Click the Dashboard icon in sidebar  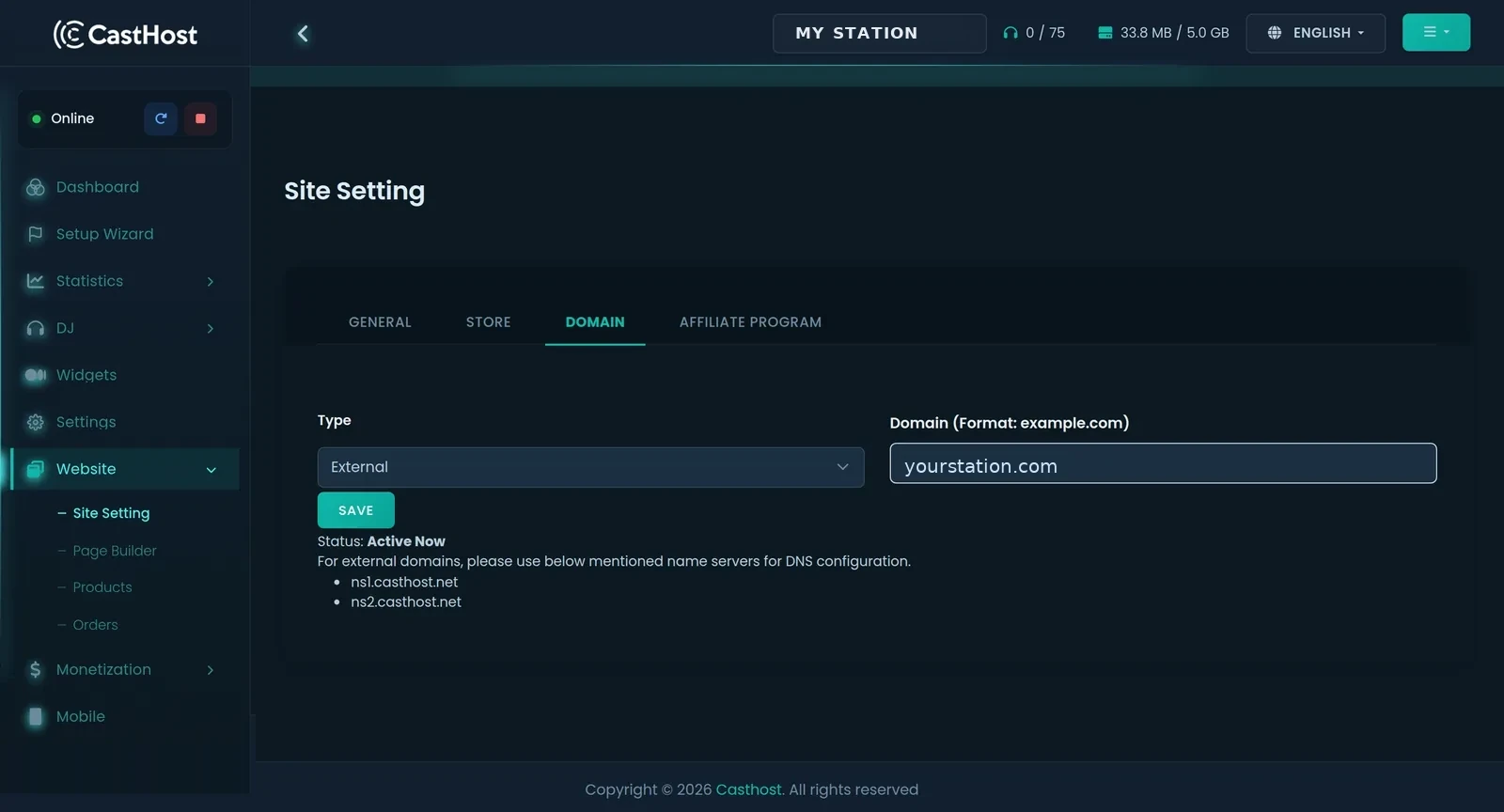point(36,187)
